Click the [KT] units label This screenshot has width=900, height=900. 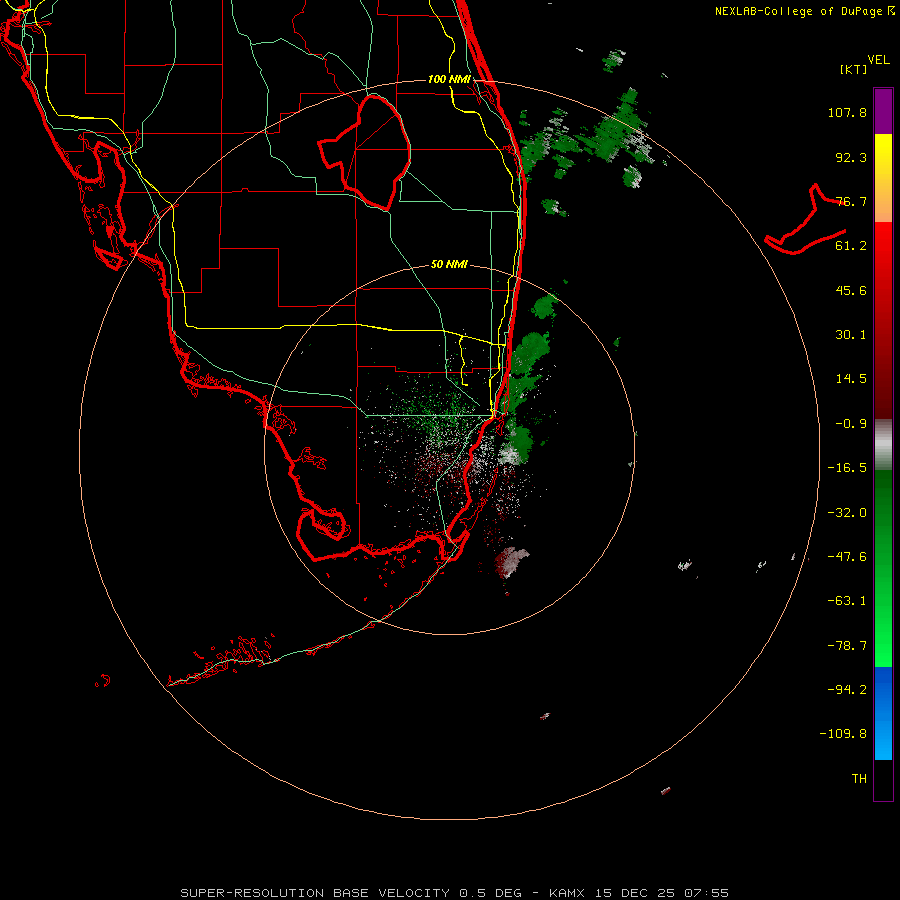click(854, 69)
